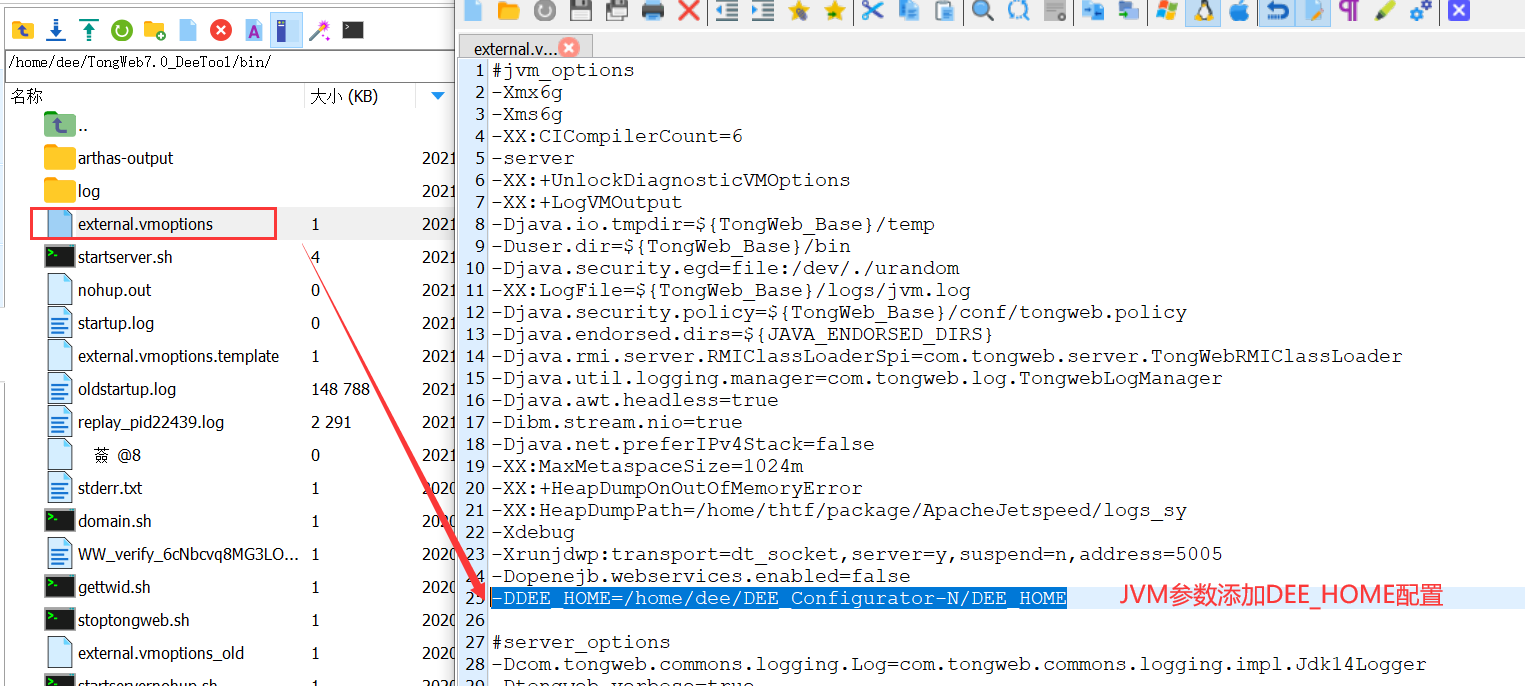Select external.vmoptions.template file
The height and width of the screenshot is (686, 1525).
(x=178, y=356)
